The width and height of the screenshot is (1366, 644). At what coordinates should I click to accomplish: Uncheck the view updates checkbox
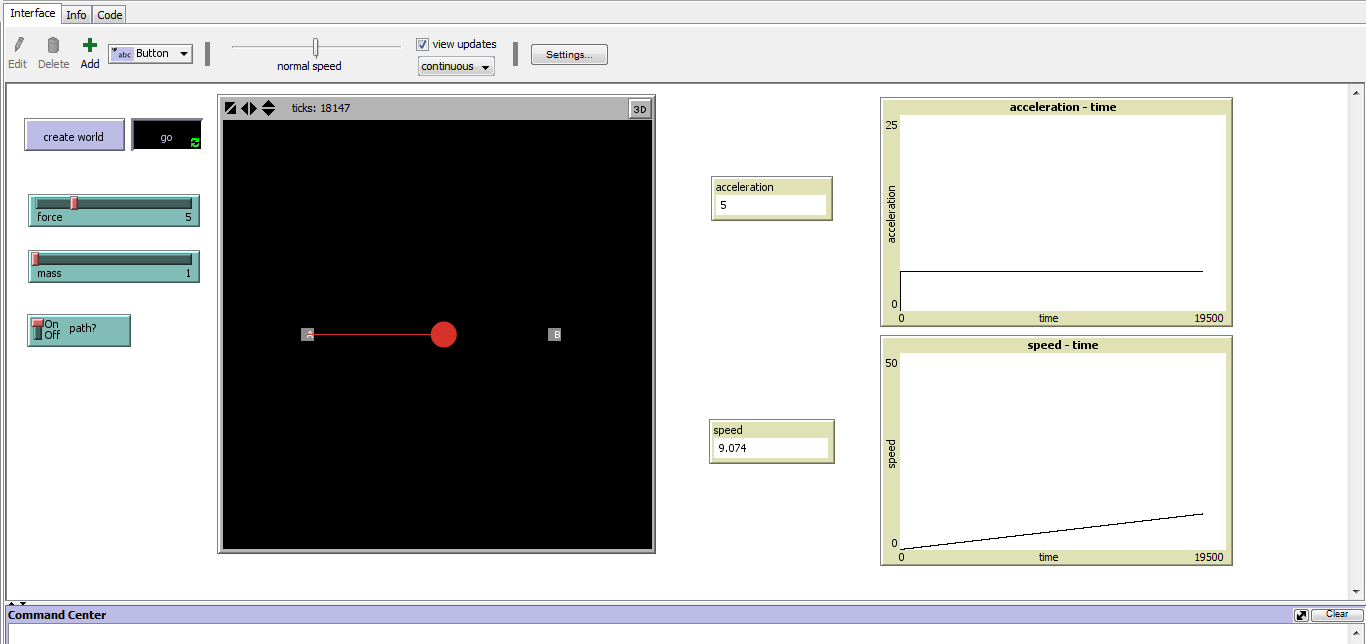tap(422, 44)
